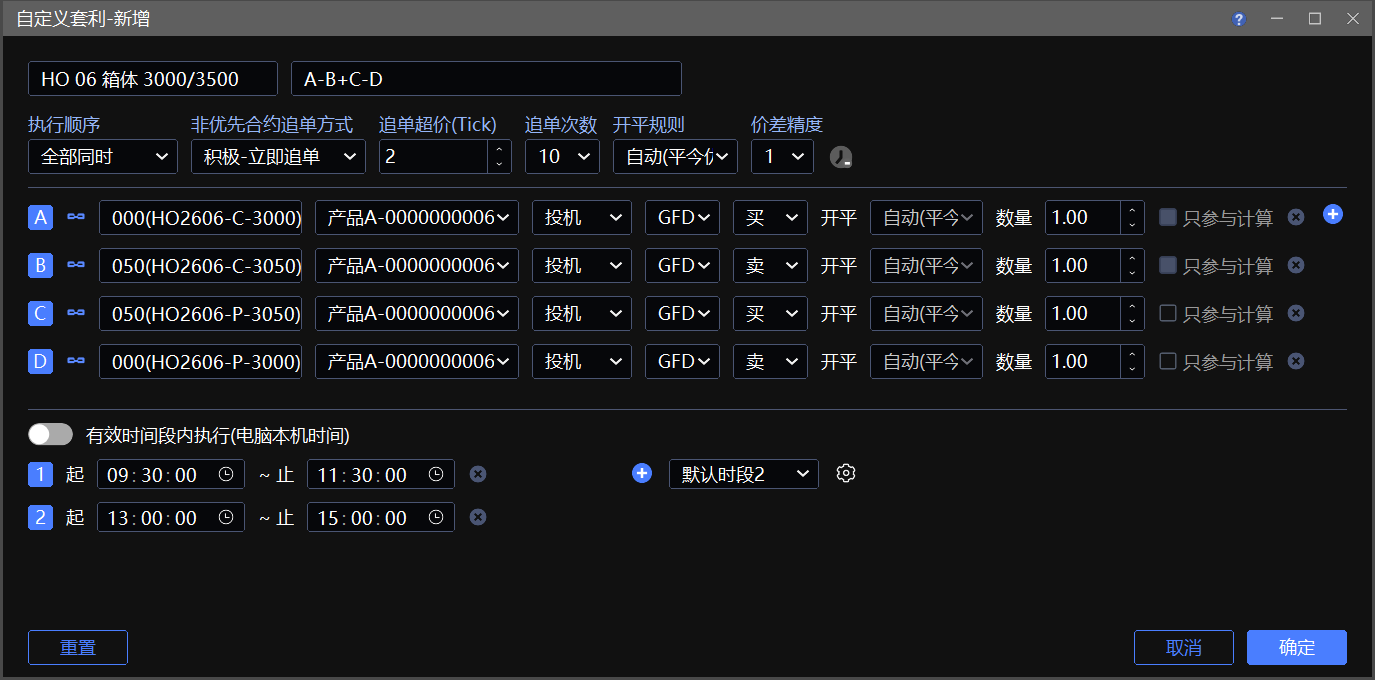Viewport: 1375px width, 680px height.
Task: Check 只参与计算 for row B
Action: point(1167,265)
